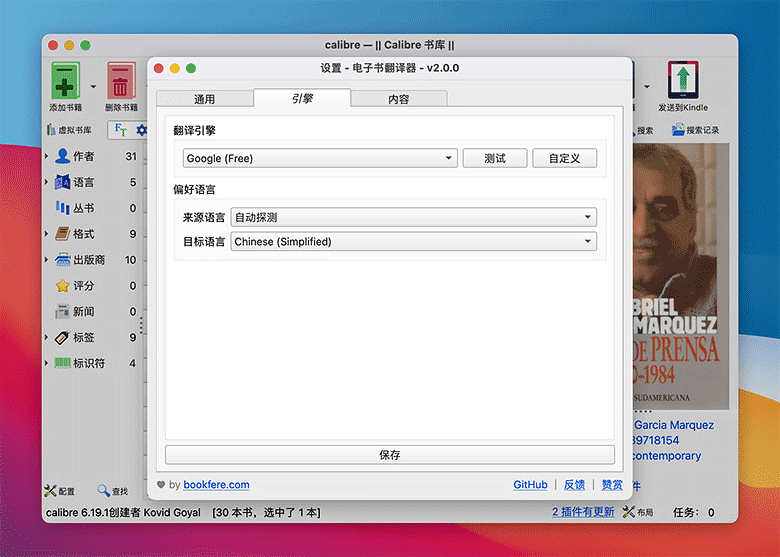The width and height of the screenshot is (780, 557).
Task: Click the 测试 test button
Action: pos(495,158)
